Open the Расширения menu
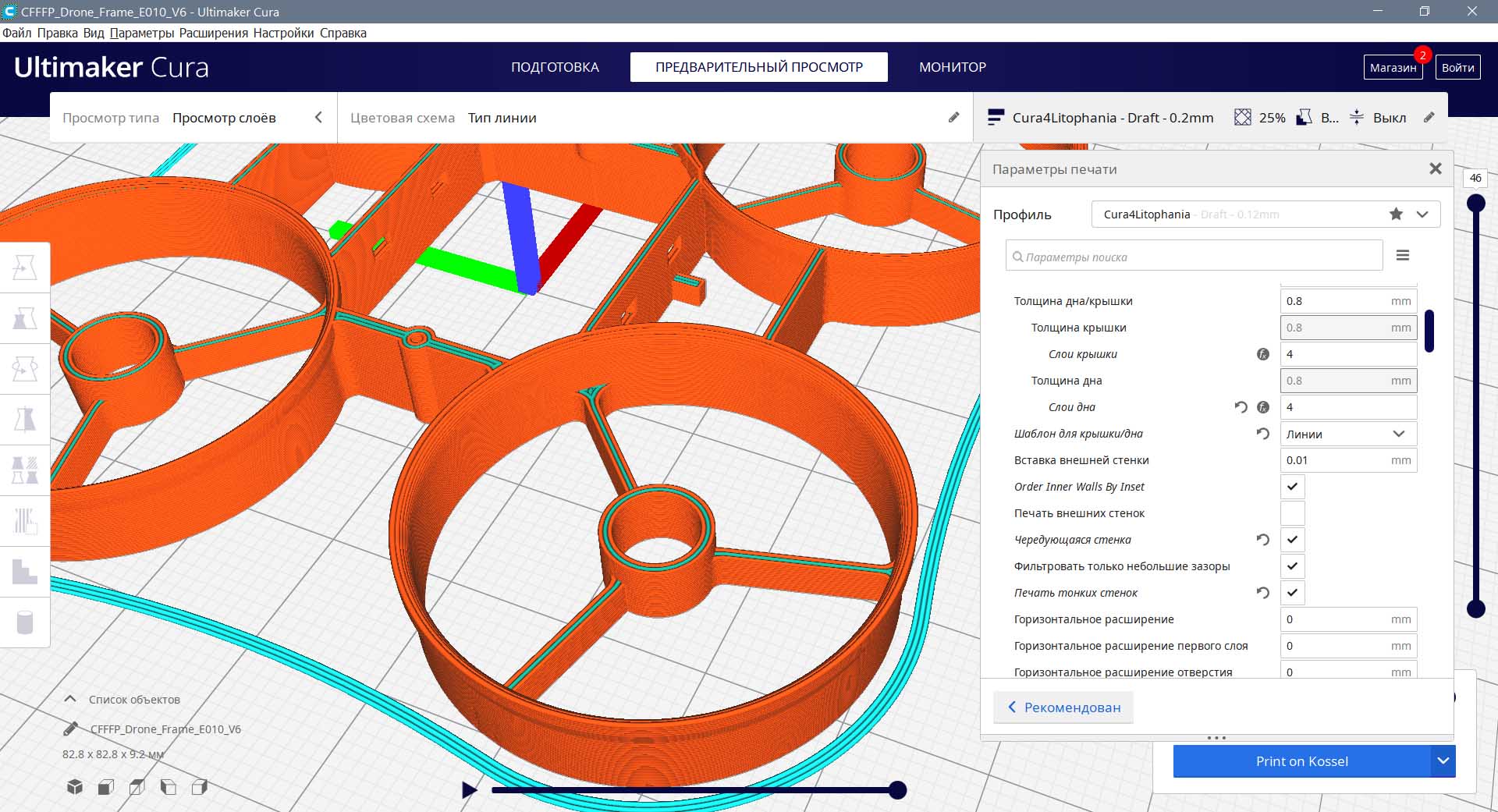1498x812 pixels. (213, 33)
